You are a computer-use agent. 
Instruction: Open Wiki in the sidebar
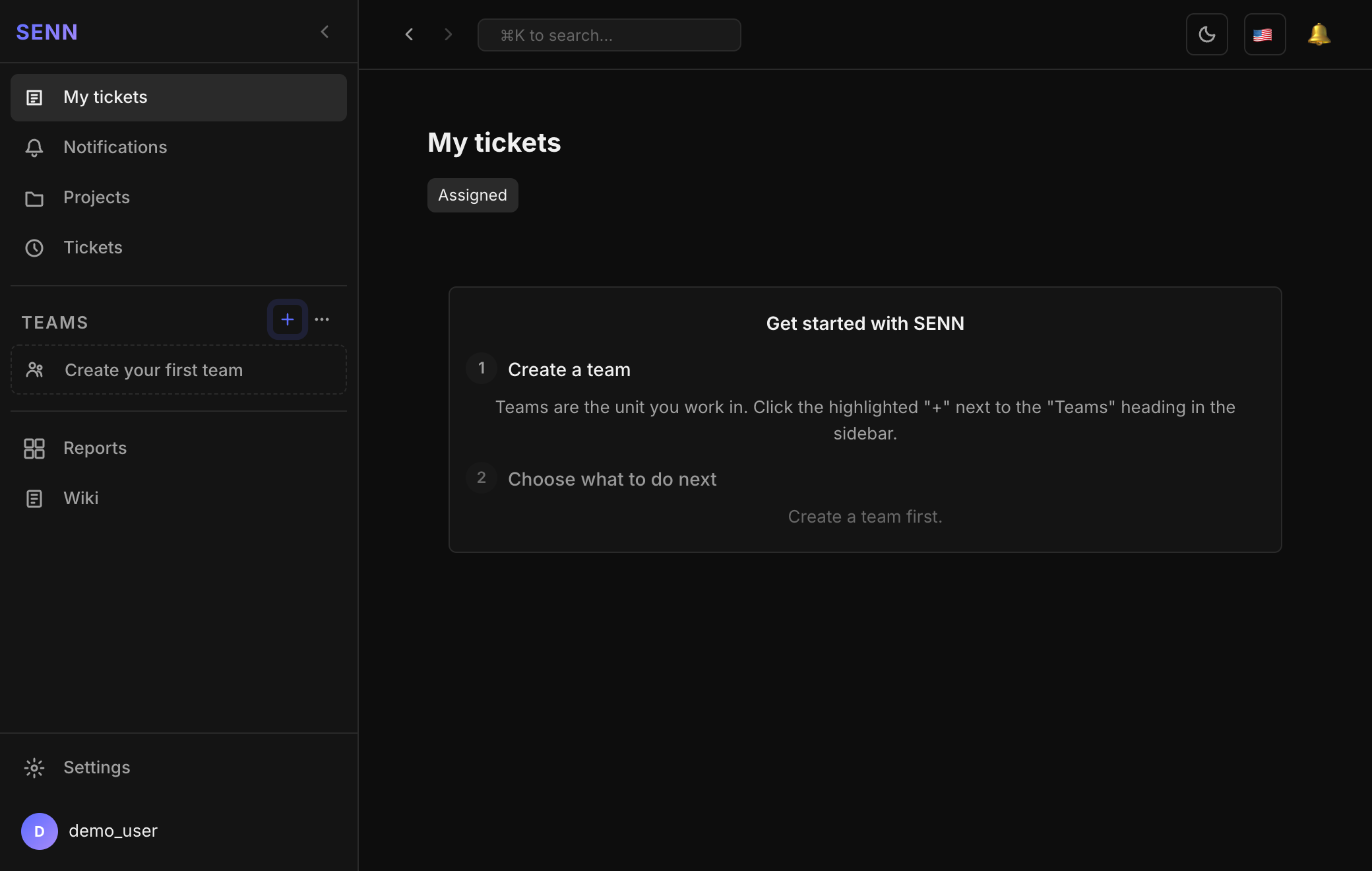tap(179, 499)
